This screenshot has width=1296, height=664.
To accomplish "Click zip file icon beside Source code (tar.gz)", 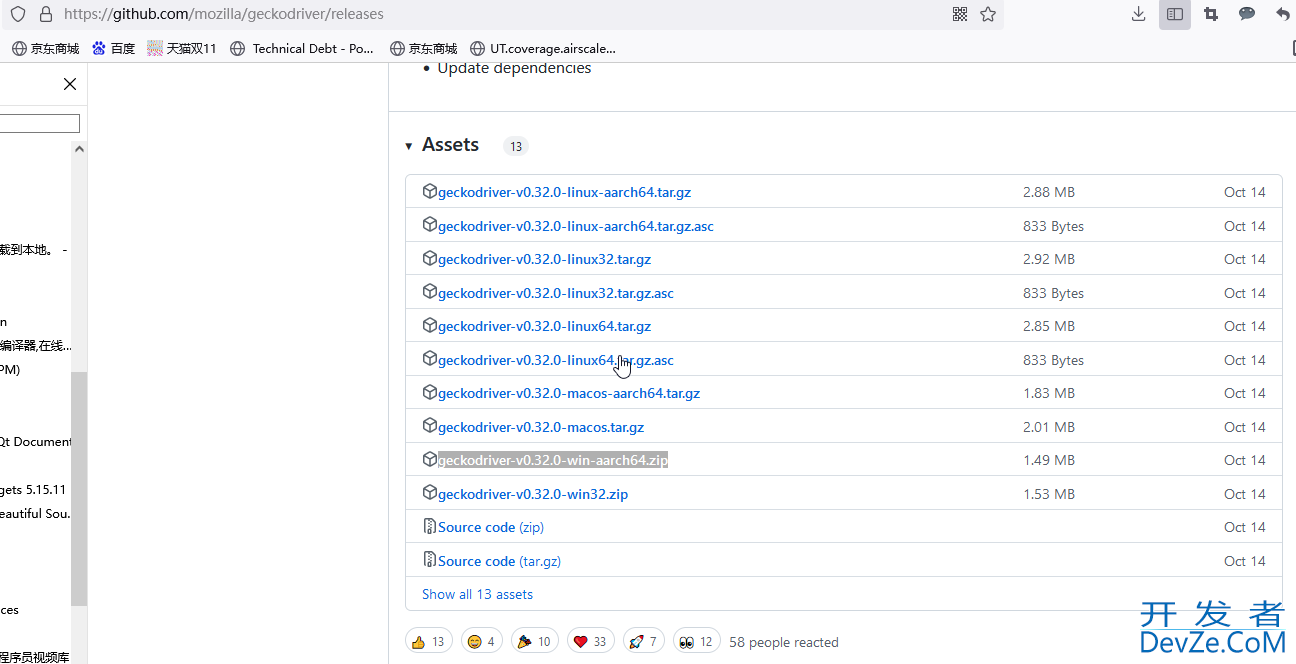I will pyautogui.click(x=430, y=560).
